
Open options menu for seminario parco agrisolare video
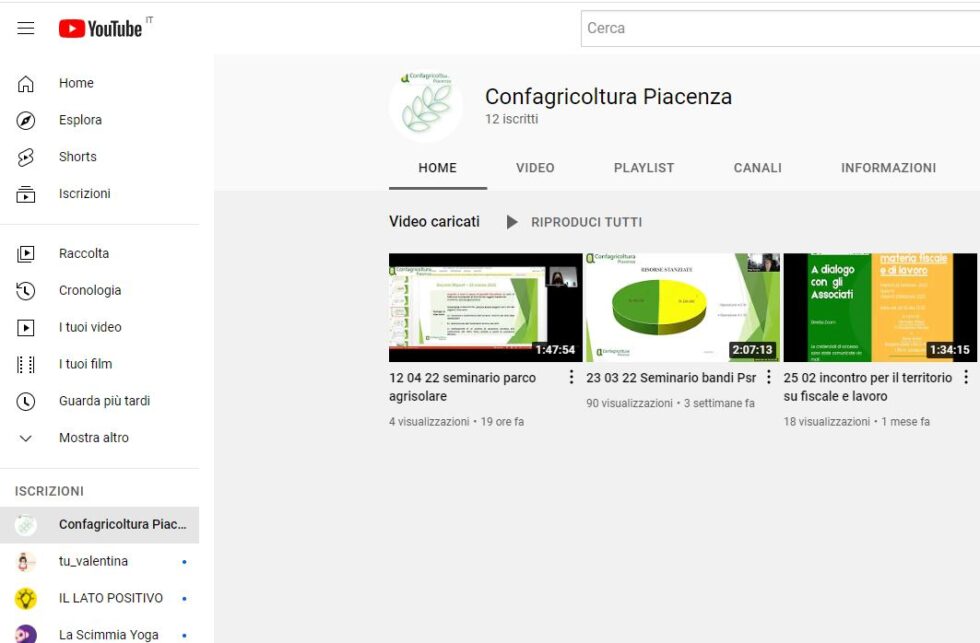(x=571, y=377)
